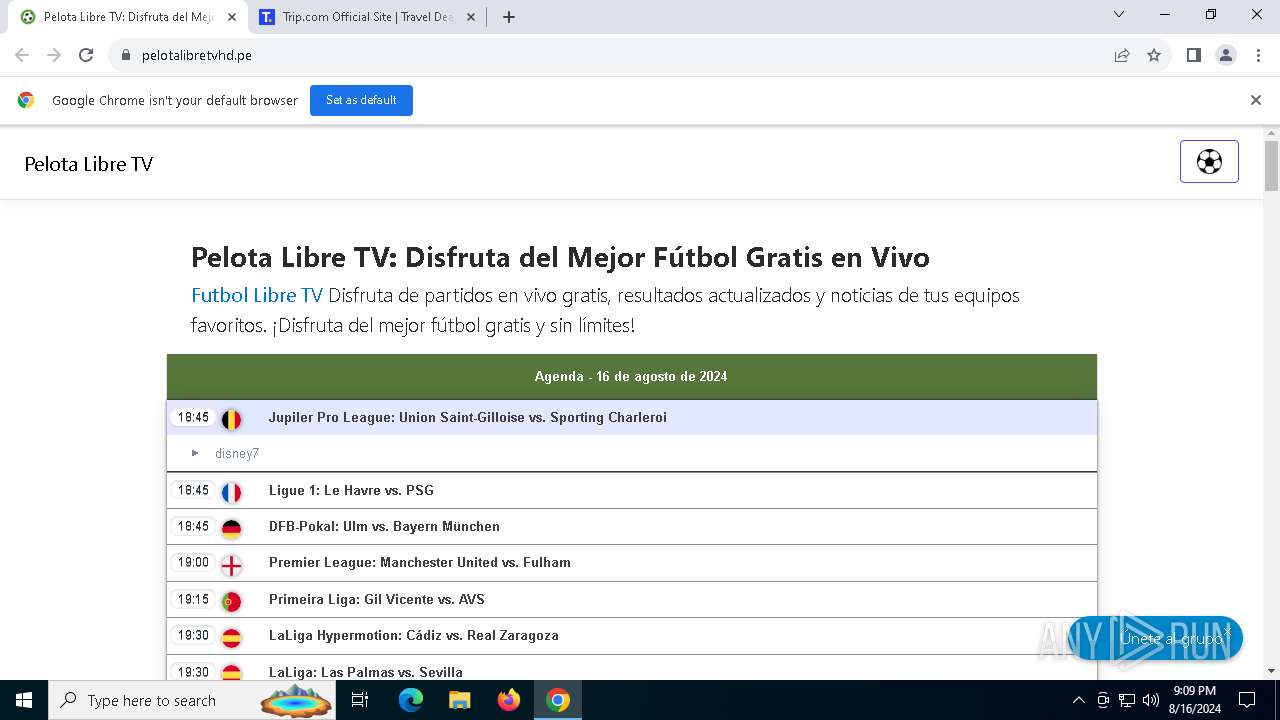The image size is (1280, 720).
Task: Open Windows Start menu
Action: 24,700
